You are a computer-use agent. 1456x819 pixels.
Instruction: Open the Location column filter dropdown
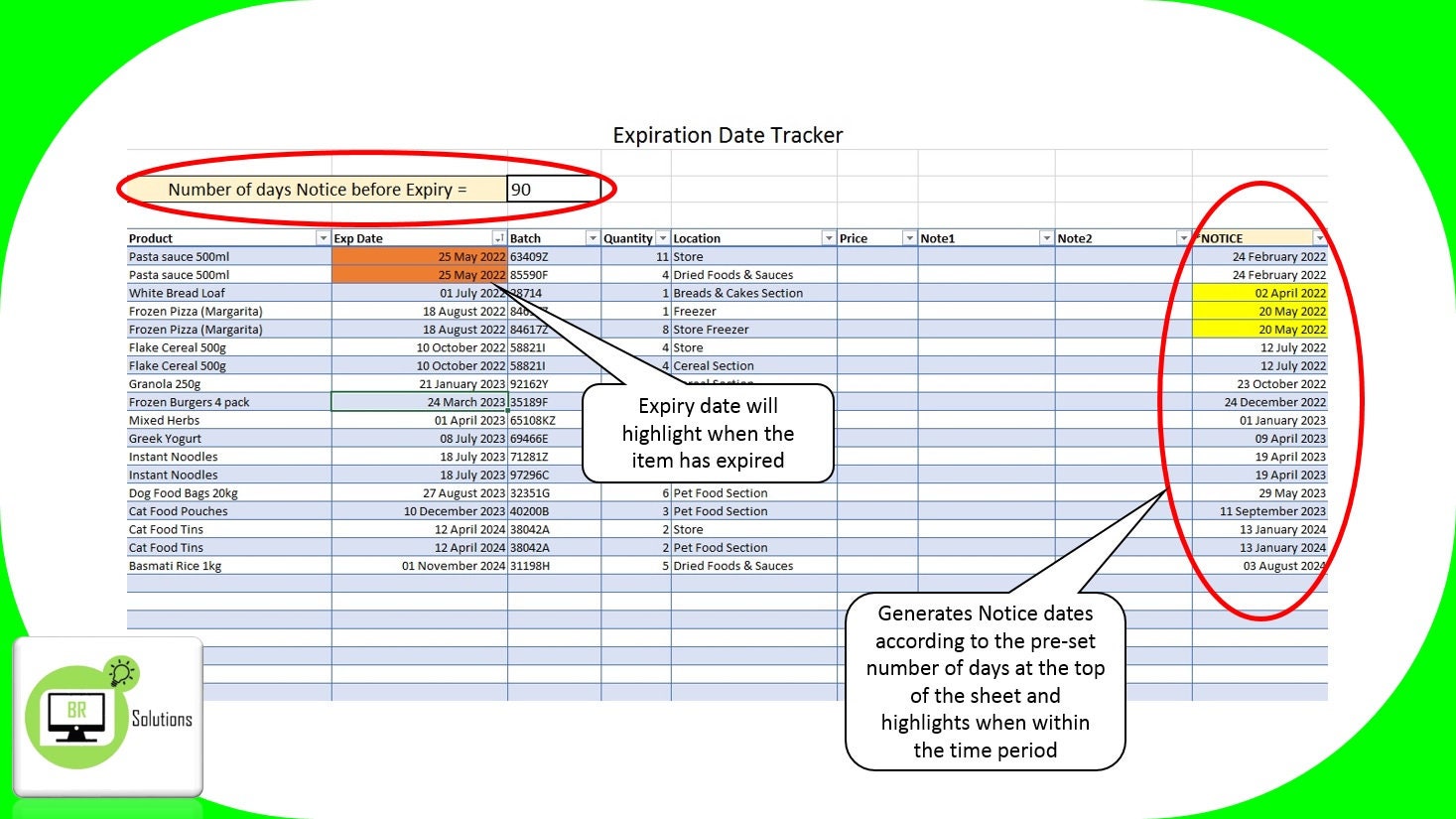click(829, 237)
